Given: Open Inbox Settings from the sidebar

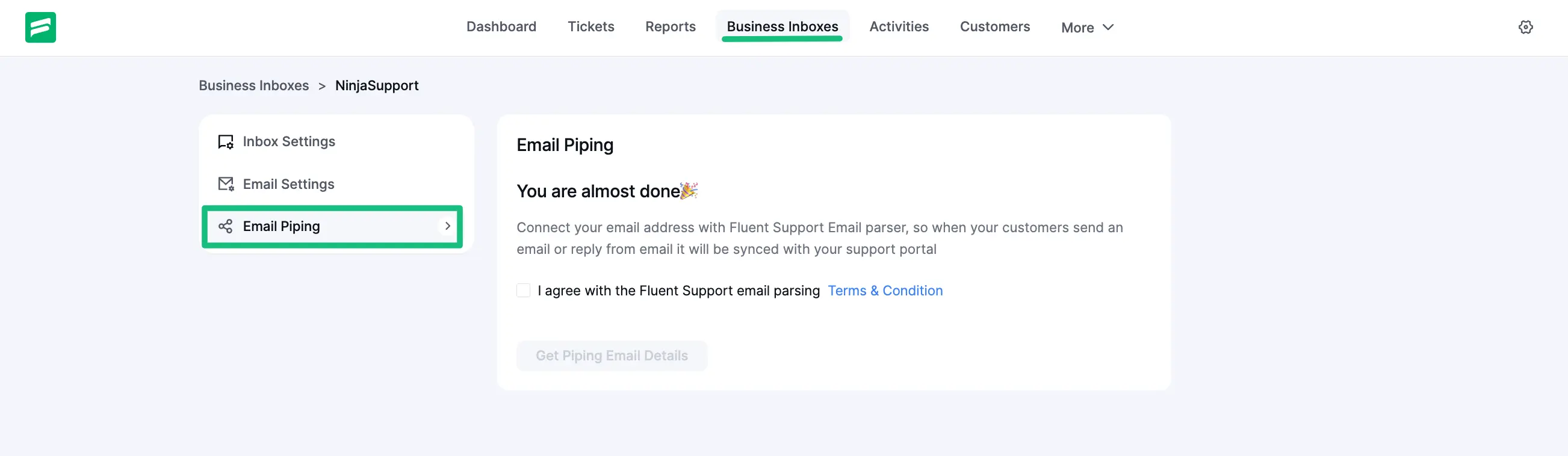Looking at the screenshot, I should click(288, 141).
